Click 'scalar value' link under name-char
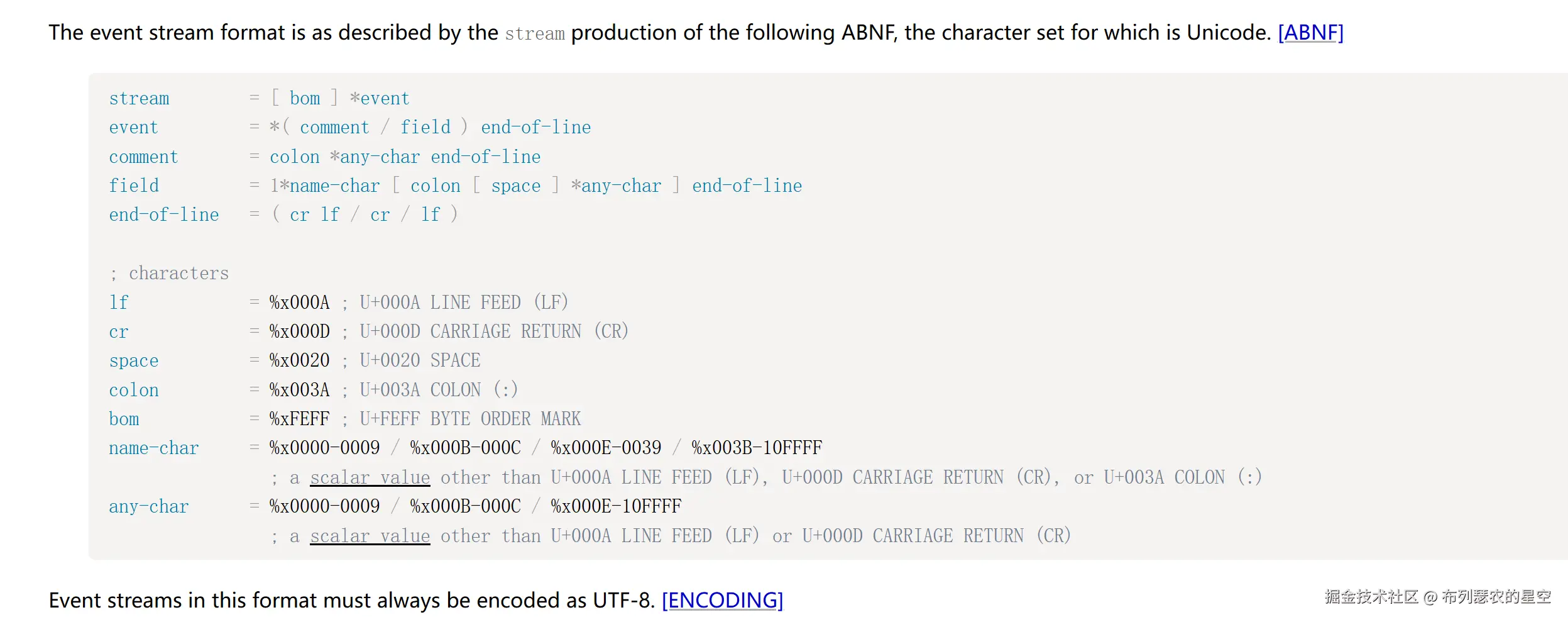 370,477
